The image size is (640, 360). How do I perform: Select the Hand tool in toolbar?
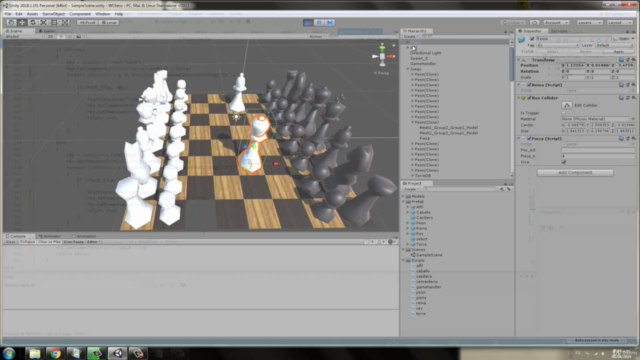pos(11,22)
